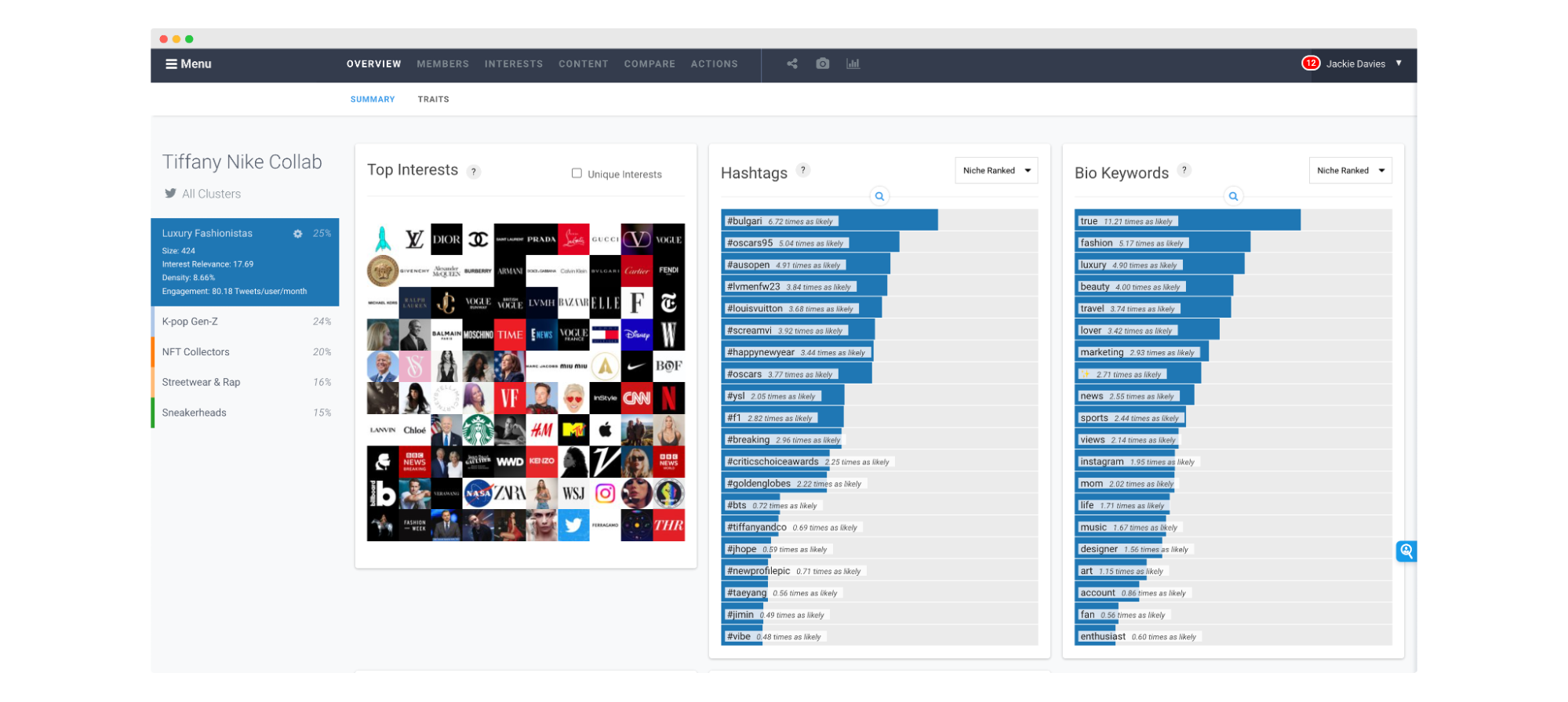Switch to the Actions tab
This screenshot has width=1568, height=702.
pyautogui.click(x=714, y=64)
